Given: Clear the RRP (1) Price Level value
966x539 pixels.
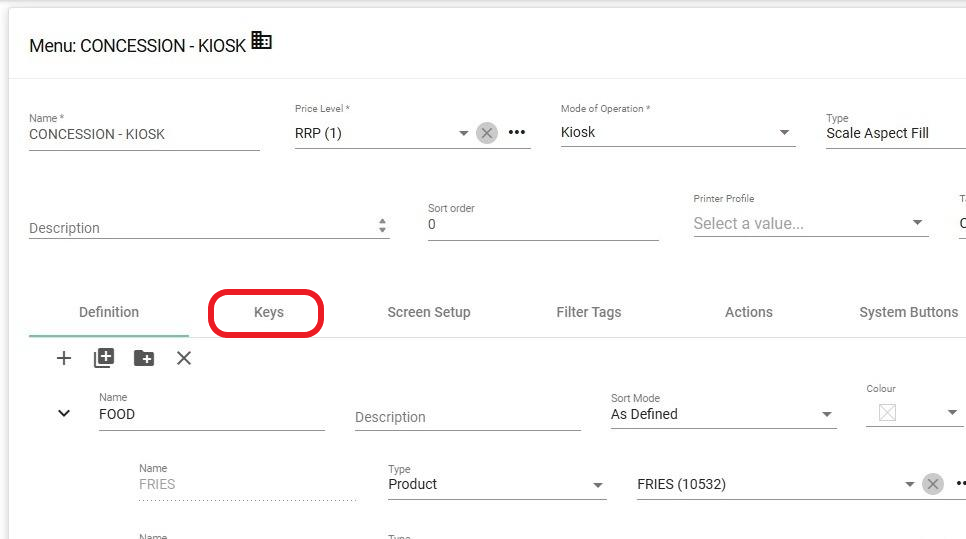Looking at the screenshot, I should point(487,133).
